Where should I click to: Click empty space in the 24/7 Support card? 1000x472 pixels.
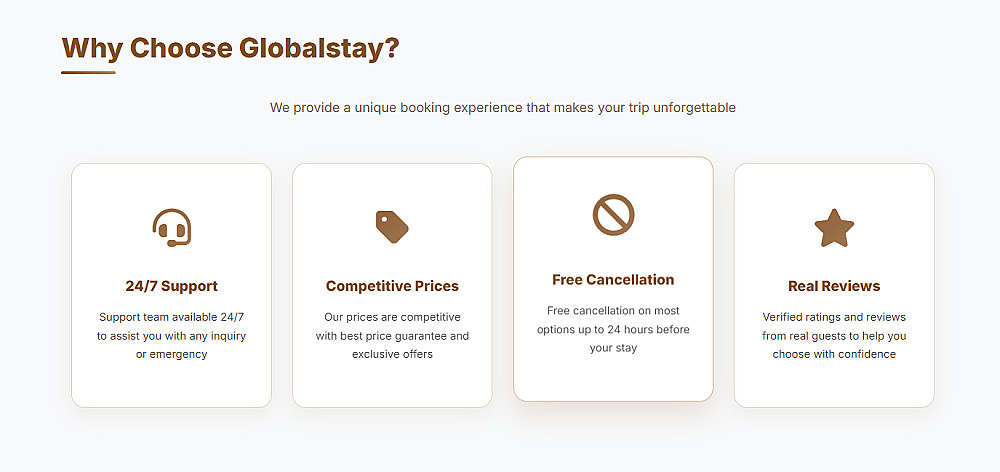(171, 385)
